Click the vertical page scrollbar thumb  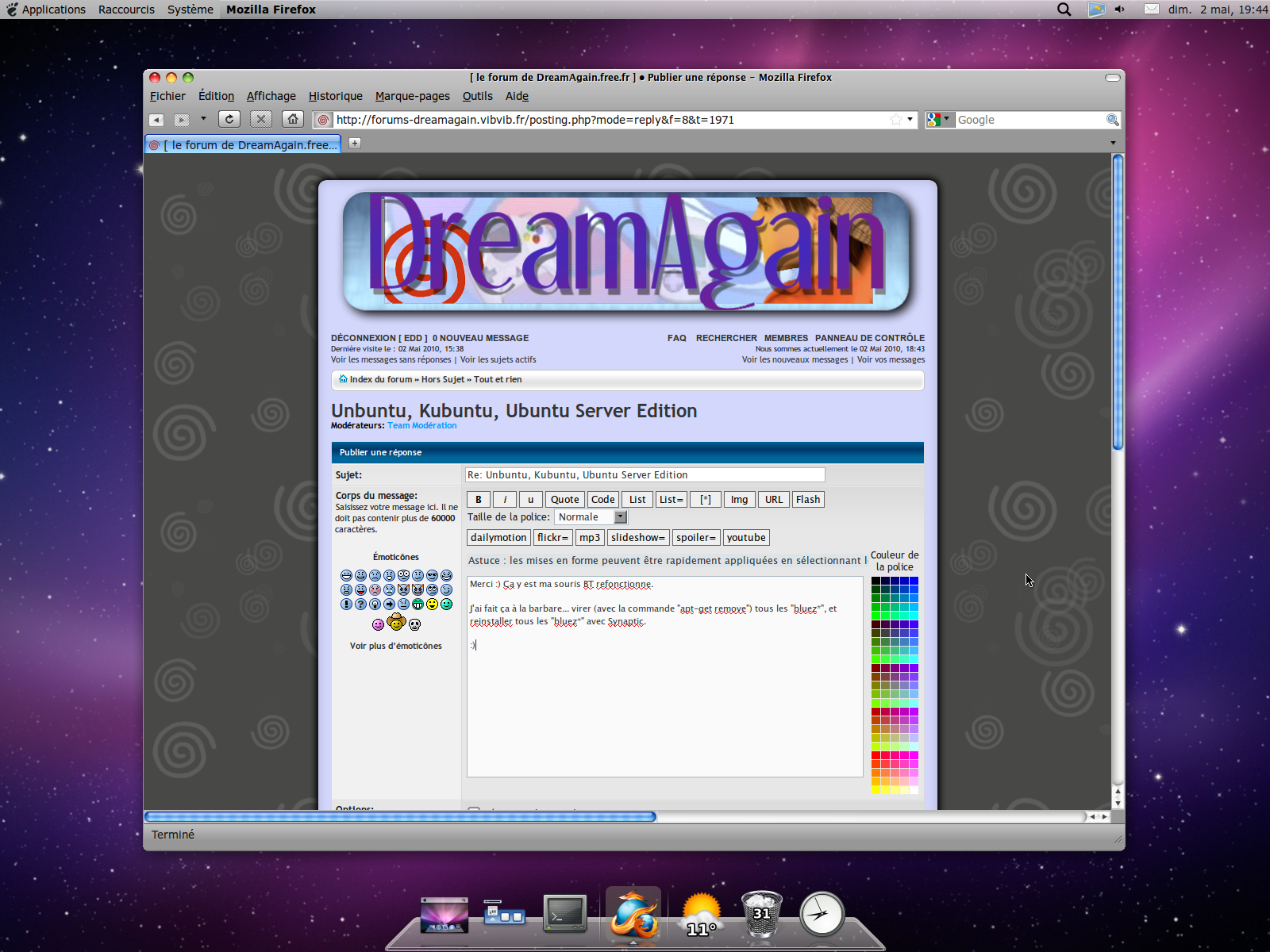(x=1118, y=302)
